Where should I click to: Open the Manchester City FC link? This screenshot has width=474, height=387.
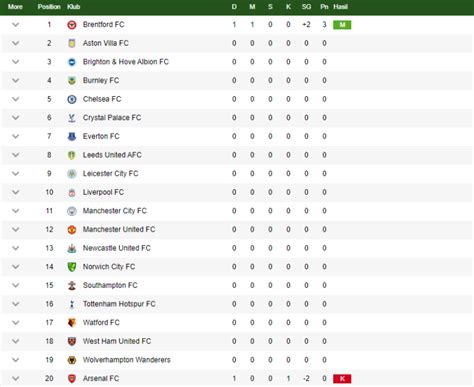click(x=115, y=211)
